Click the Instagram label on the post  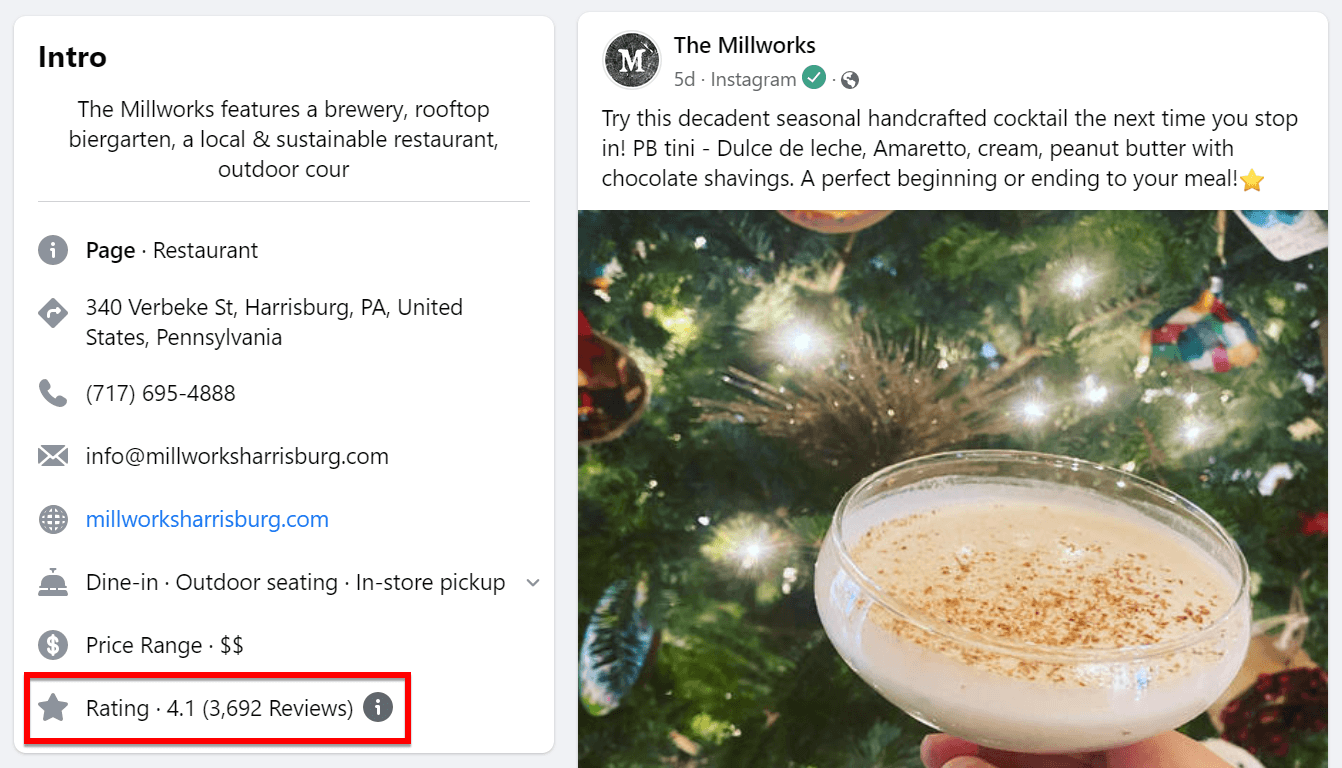click(x=753, y=79)
